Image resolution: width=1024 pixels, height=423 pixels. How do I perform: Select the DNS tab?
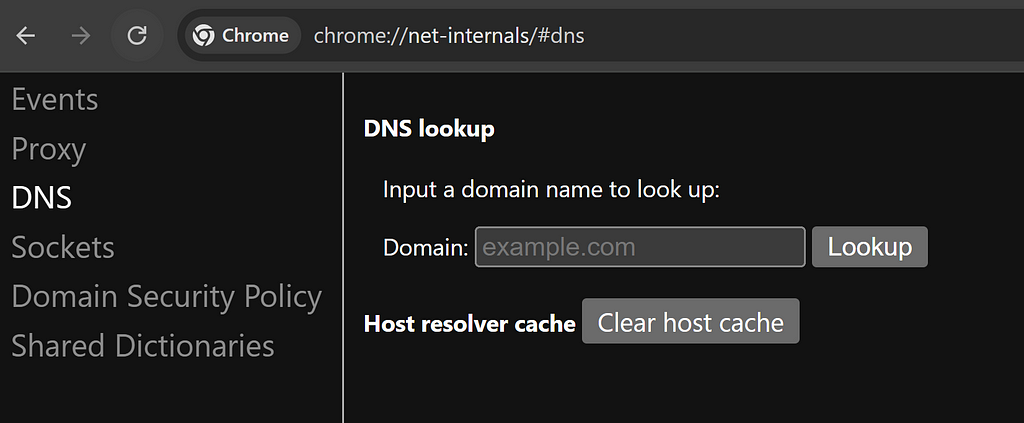41,198
